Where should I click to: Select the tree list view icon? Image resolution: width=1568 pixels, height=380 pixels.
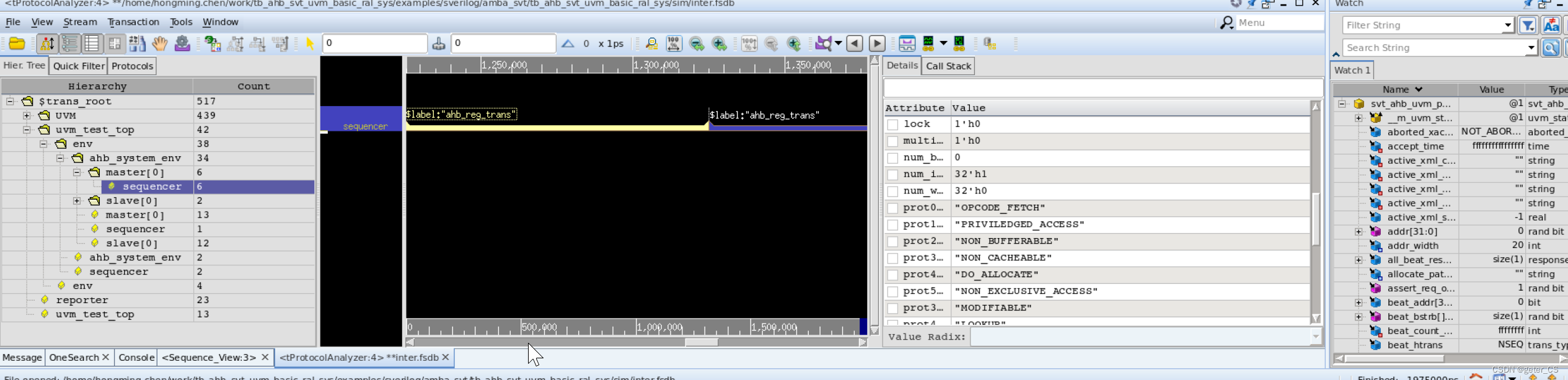(x=70, y=43)
